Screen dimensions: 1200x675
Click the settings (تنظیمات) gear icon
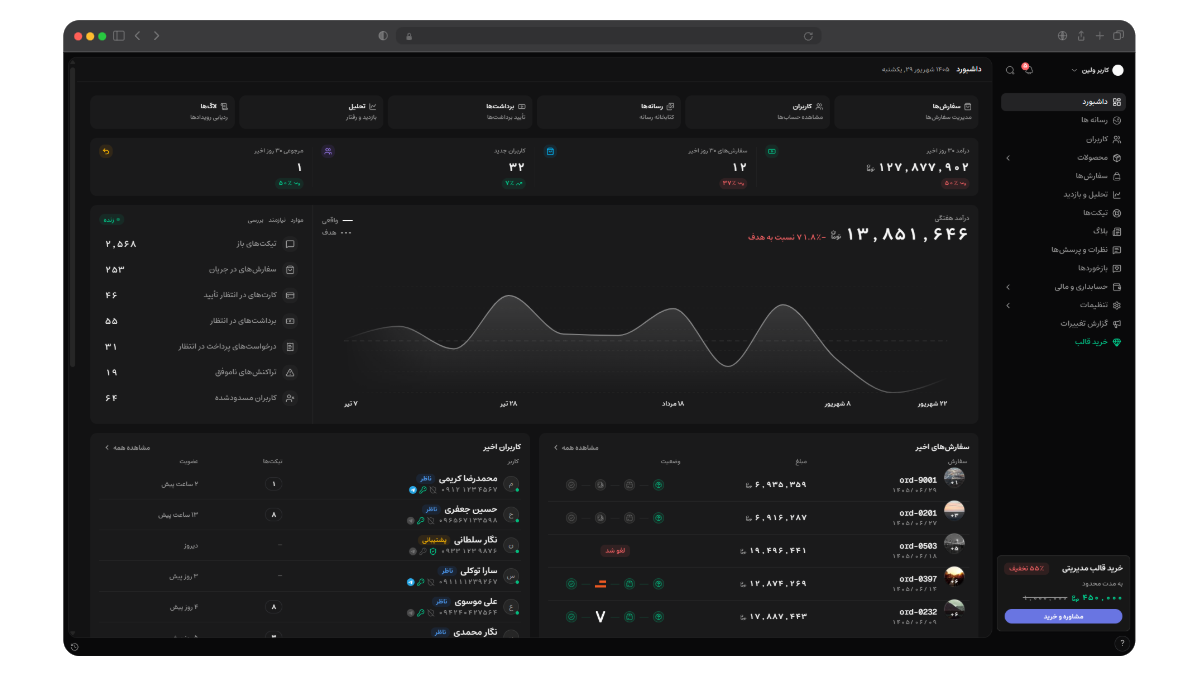pos(1117,305)
